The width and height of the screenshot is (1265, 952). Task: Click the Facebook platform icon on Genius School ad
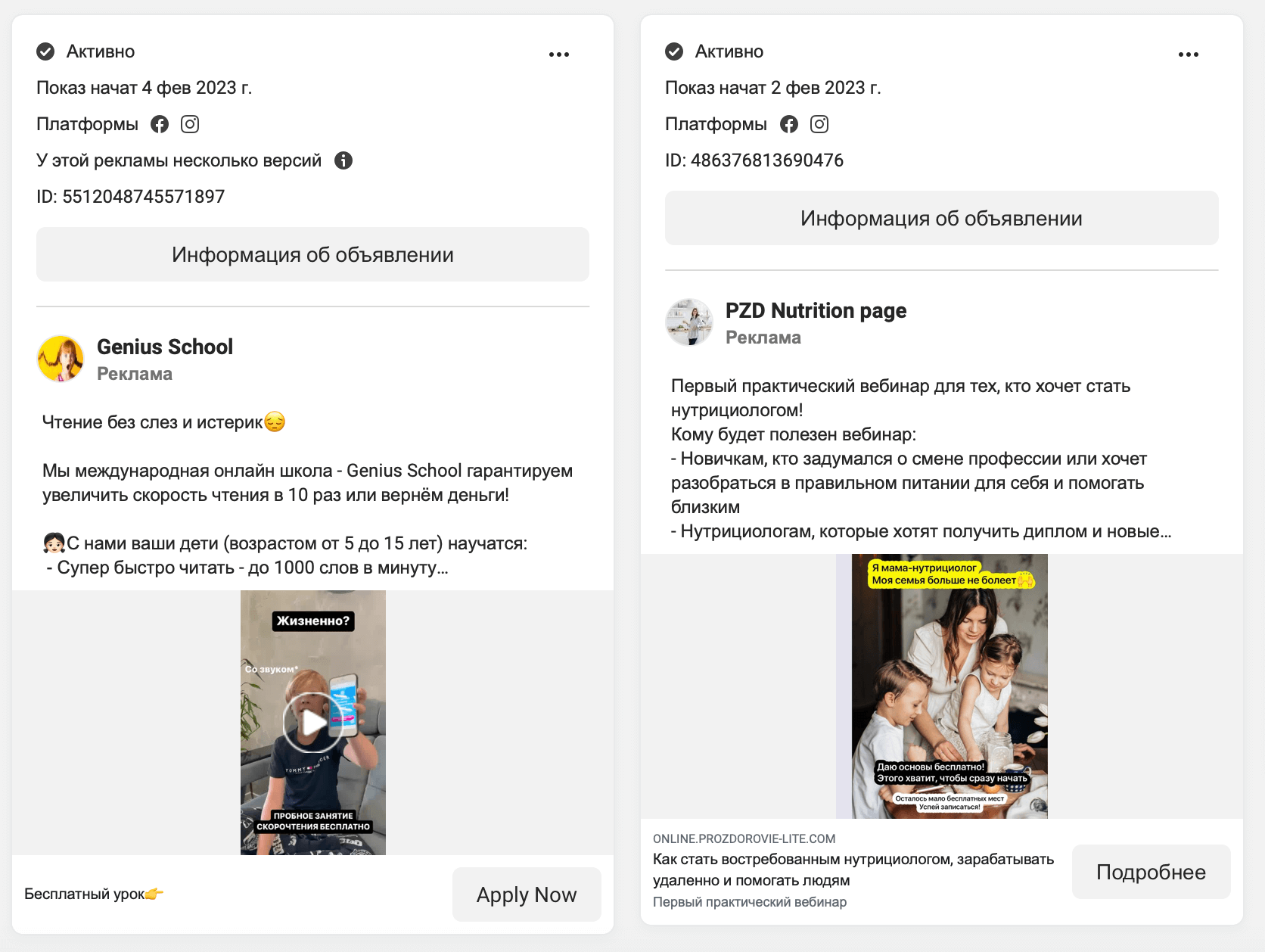coord(160,123)
